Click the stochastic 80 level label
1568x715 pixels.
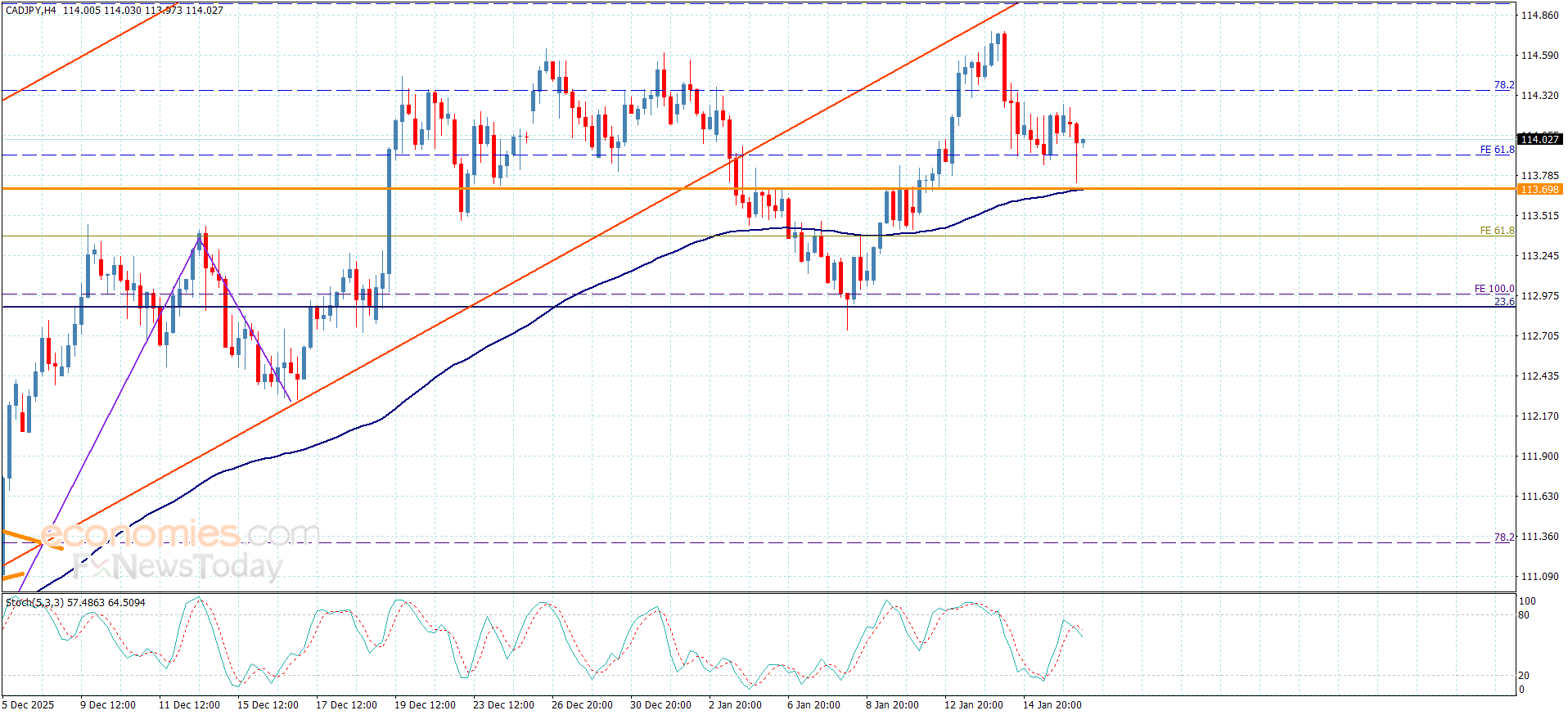(x=1524, y=615)
